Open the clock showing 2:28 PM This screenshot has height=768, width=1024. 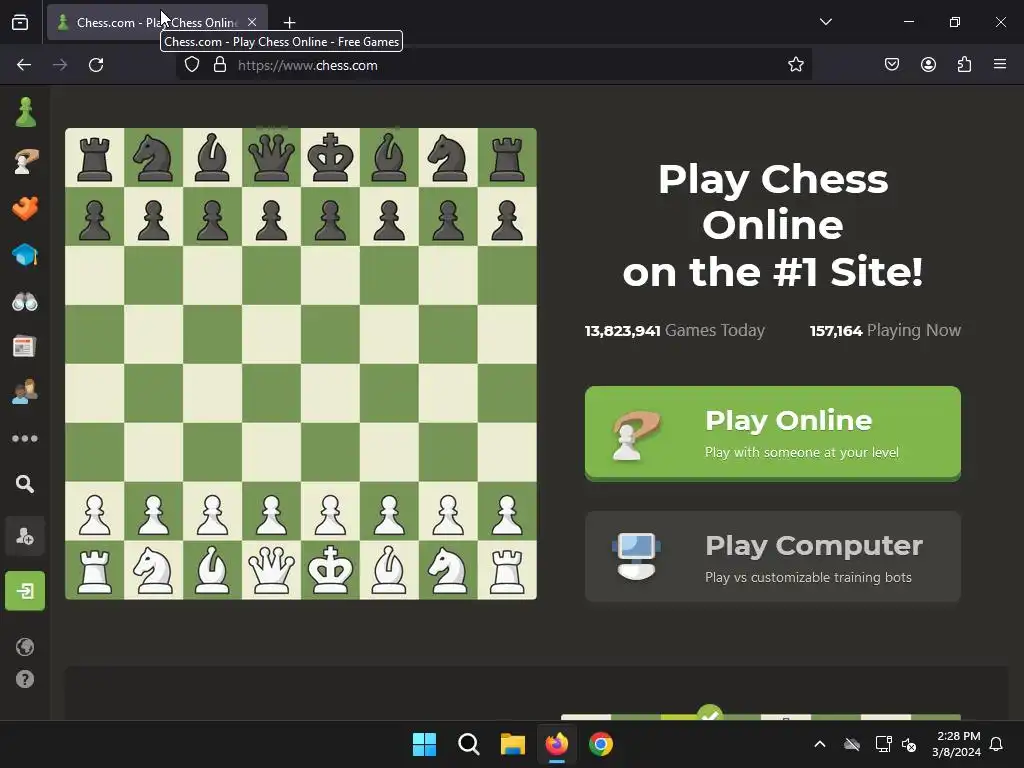[x=957, y=744]
